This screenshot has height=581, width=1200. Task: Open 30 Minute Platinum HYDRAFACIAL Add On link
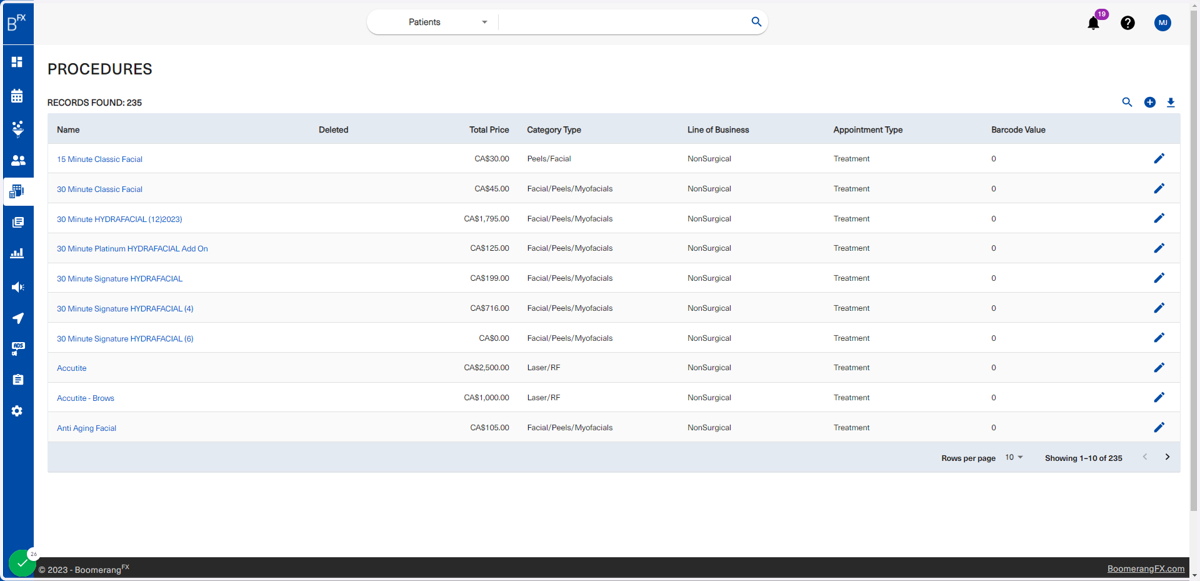(x=132, y=249)
